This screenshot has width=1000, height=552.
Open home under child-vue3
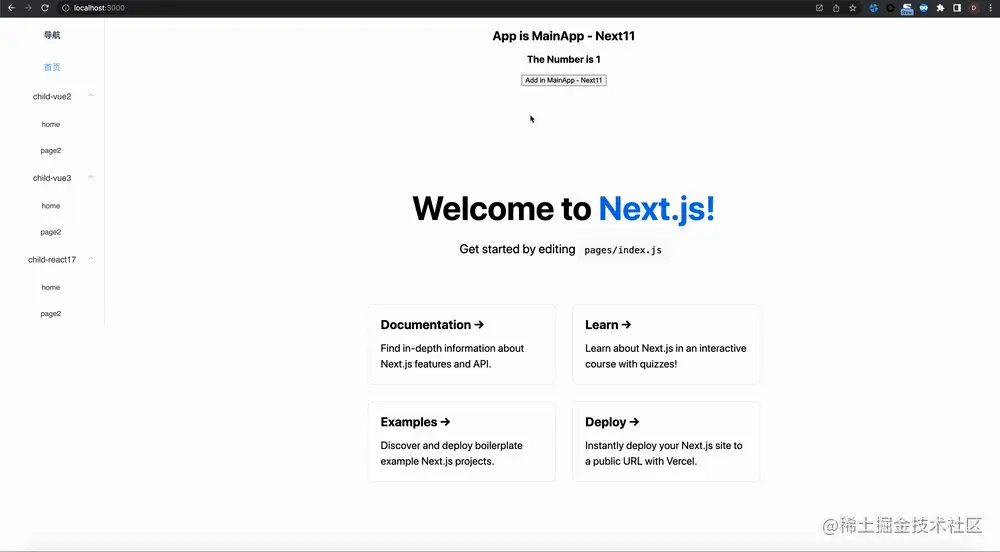(x=51, y=206)
